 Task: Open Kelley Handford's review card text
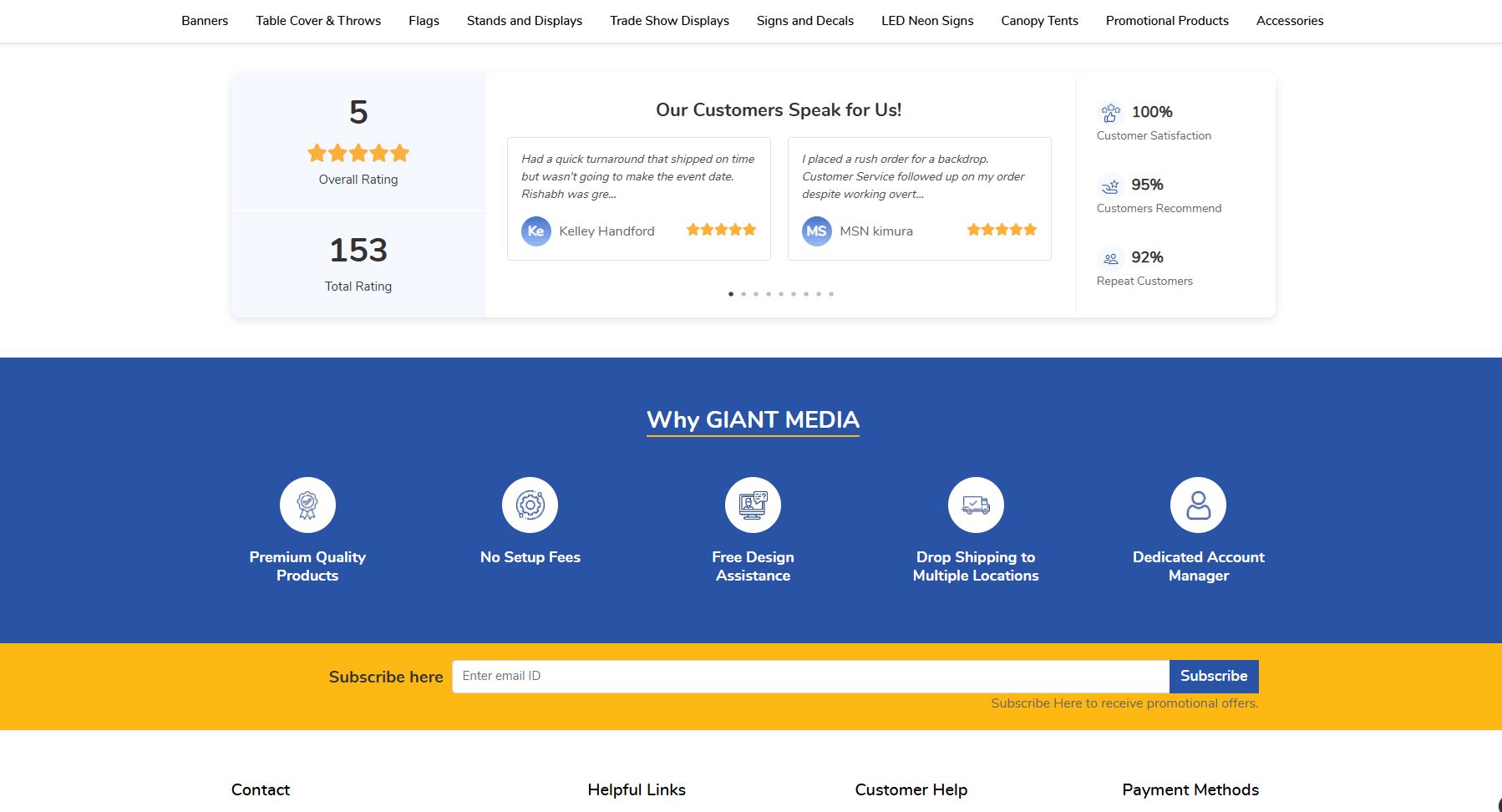(638, 176)
